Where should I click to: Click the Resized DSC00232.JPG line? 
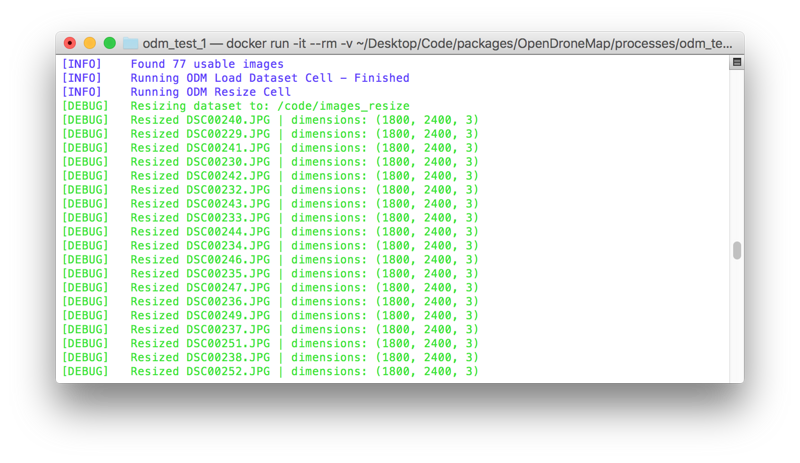[x=270, y=190]
